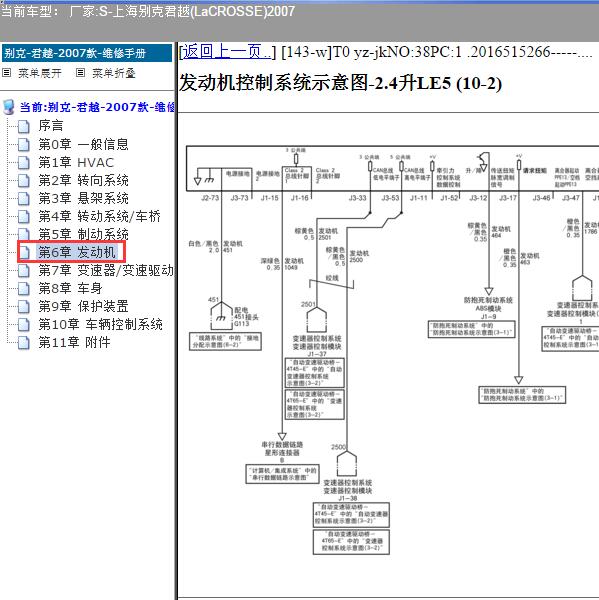The width and height of the screenshot is (599, 600).
Task: Click the page icon beside 第11章 附件
Action: [x=24, y=343]
